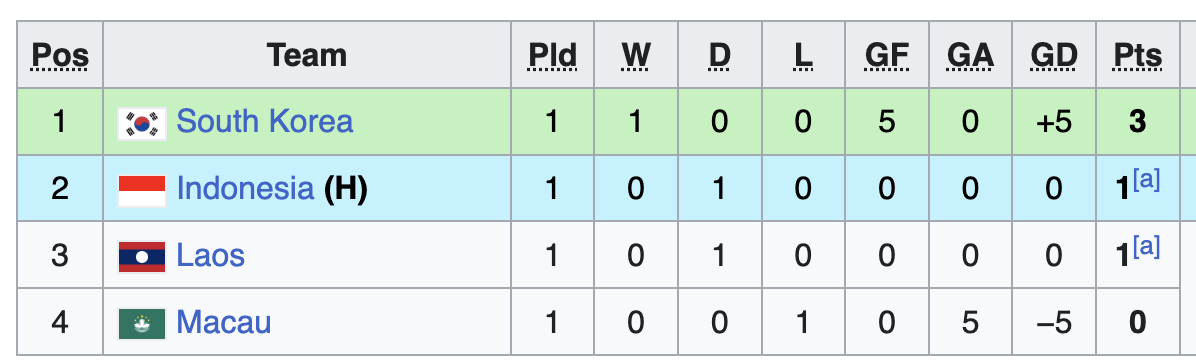This screenshot has height=364, width=1196.
Task: Click the South Korea flag icon
Action: pos(142,123)
